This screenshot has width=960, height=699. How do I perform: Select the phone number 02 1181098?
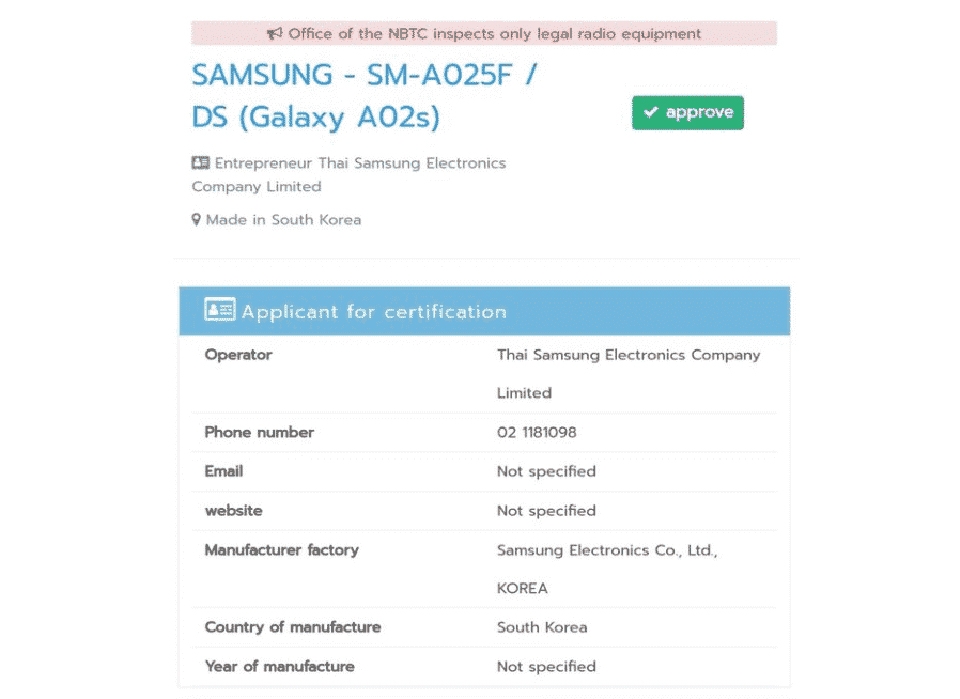[x=536, y=432]
